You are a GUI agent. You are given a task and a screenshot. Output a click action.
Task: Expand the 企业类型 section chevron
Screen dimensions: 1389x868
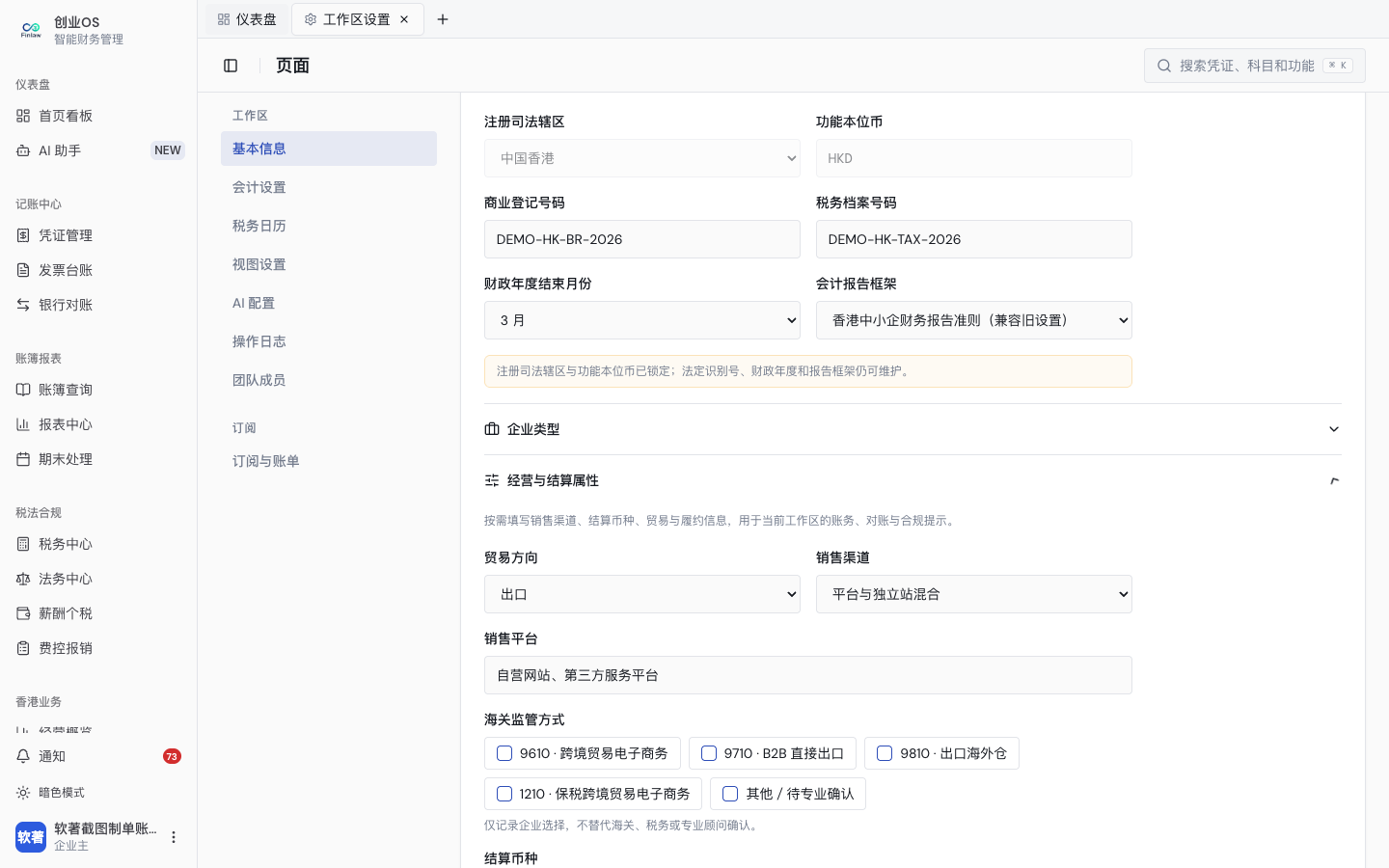click(1334, 429)
